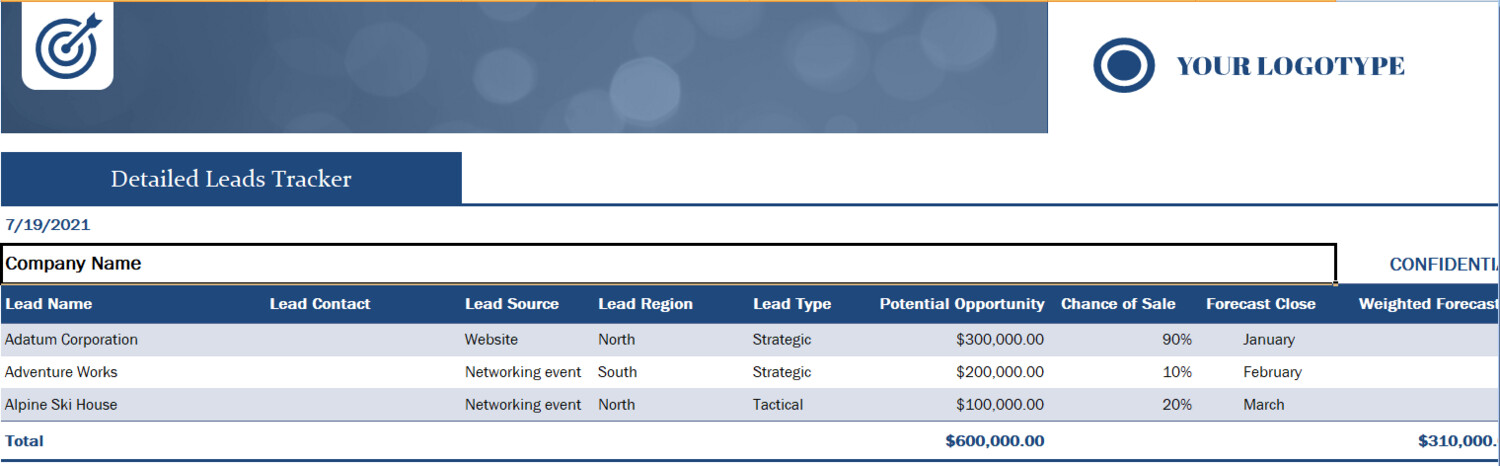Click the Alpine Ski House cell
This screenshot has width=1500, height=466.
point(61,405)
